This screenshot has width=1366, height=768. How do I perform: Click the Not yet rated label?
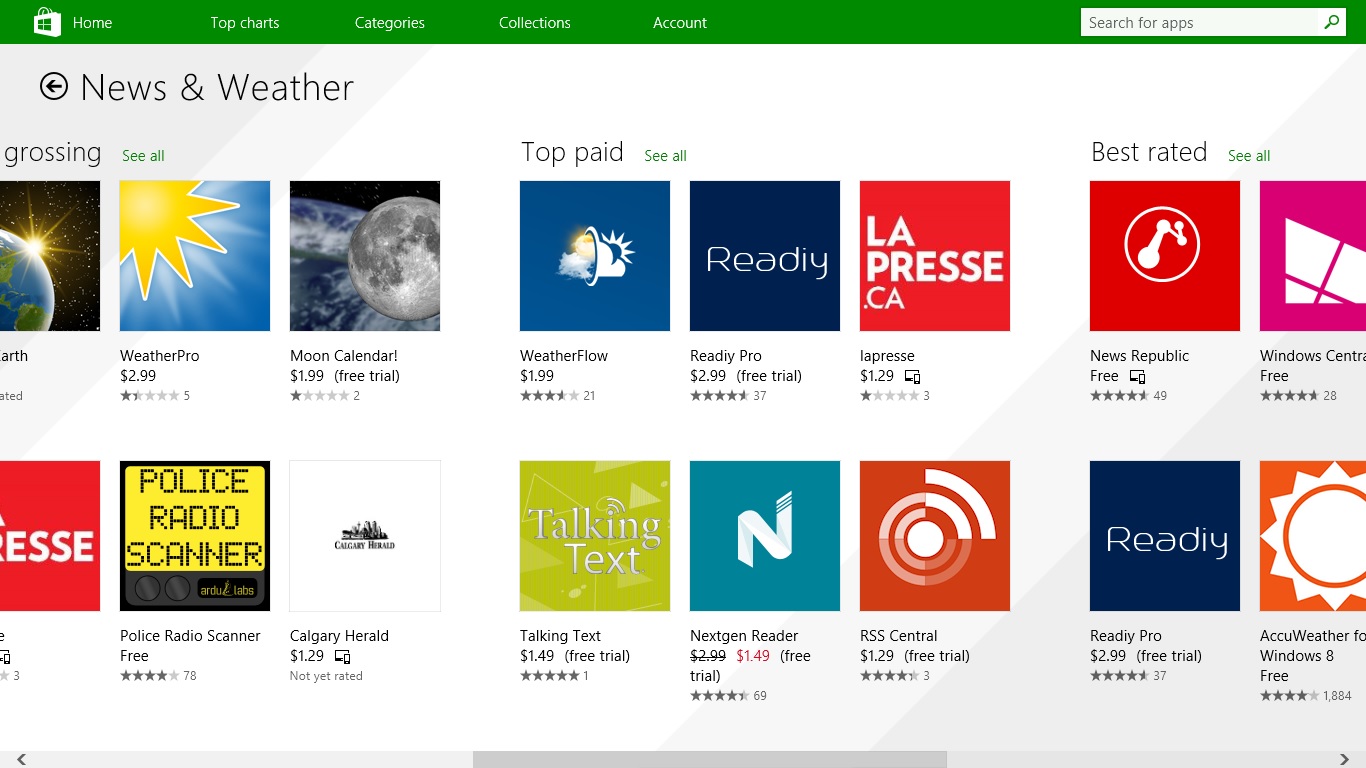coord(326,676)
